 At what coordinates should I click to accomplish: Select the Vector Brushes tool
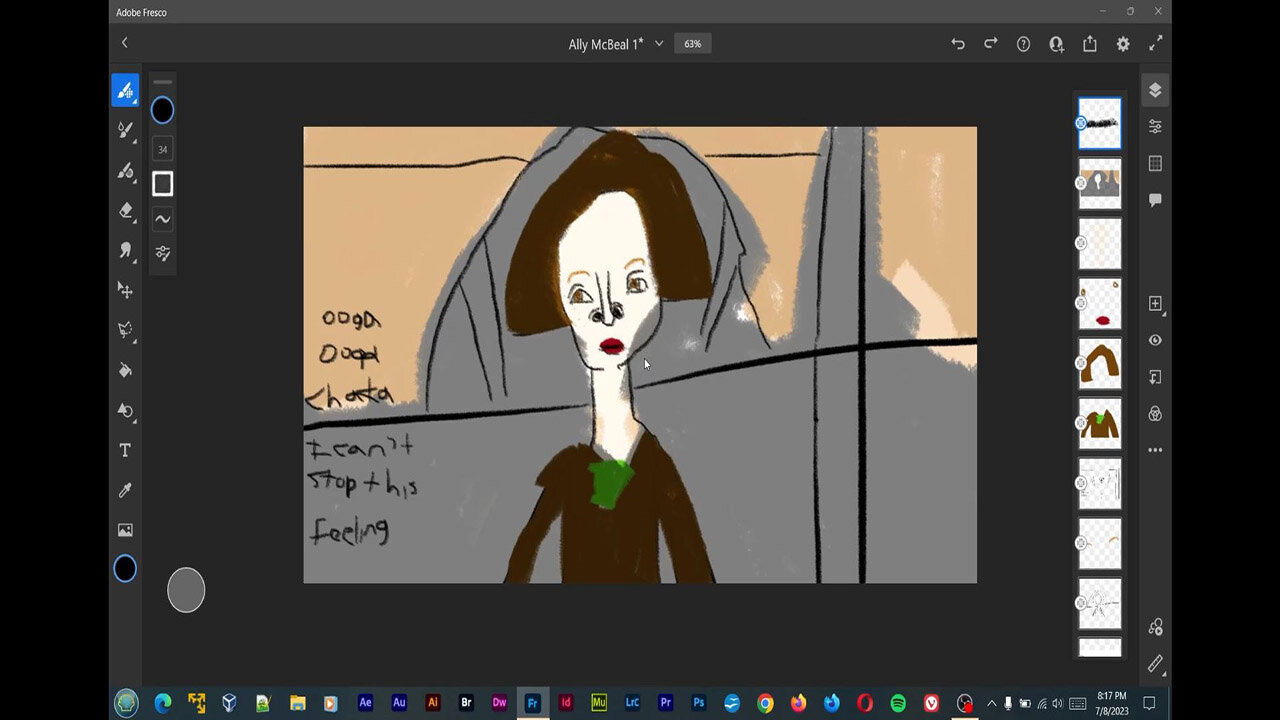125,171
